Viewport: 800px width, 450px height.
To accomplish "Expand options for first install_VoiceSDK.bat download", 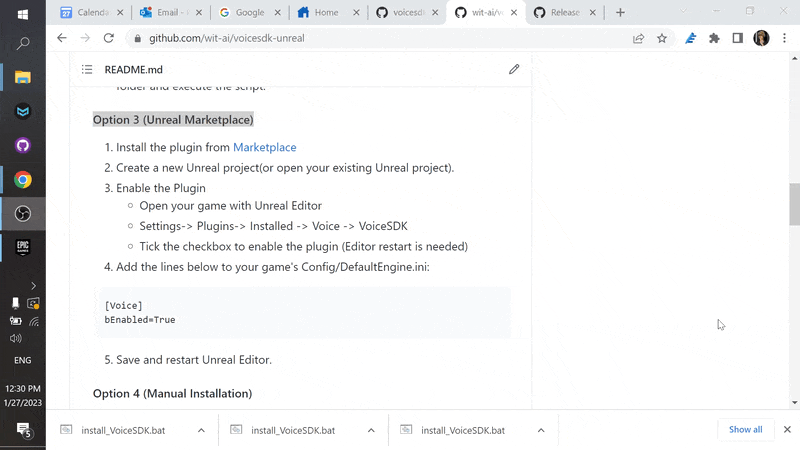I will coord(202,430).
